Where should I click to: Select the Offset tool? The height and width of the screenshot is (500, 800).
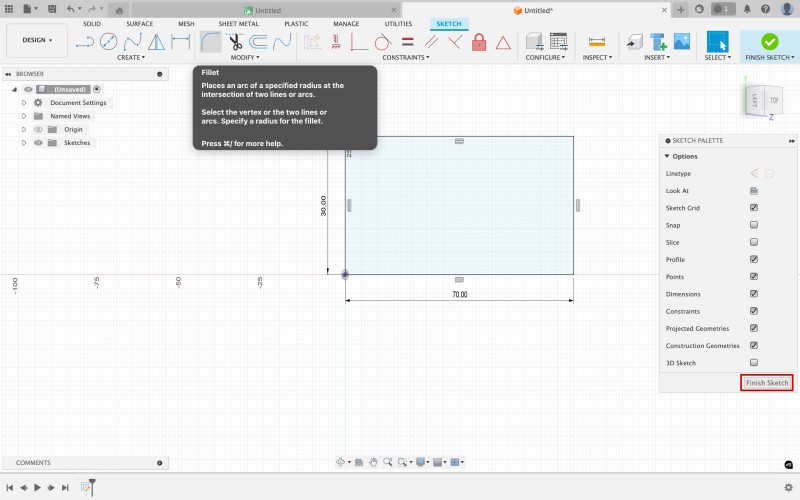[258, 42]
